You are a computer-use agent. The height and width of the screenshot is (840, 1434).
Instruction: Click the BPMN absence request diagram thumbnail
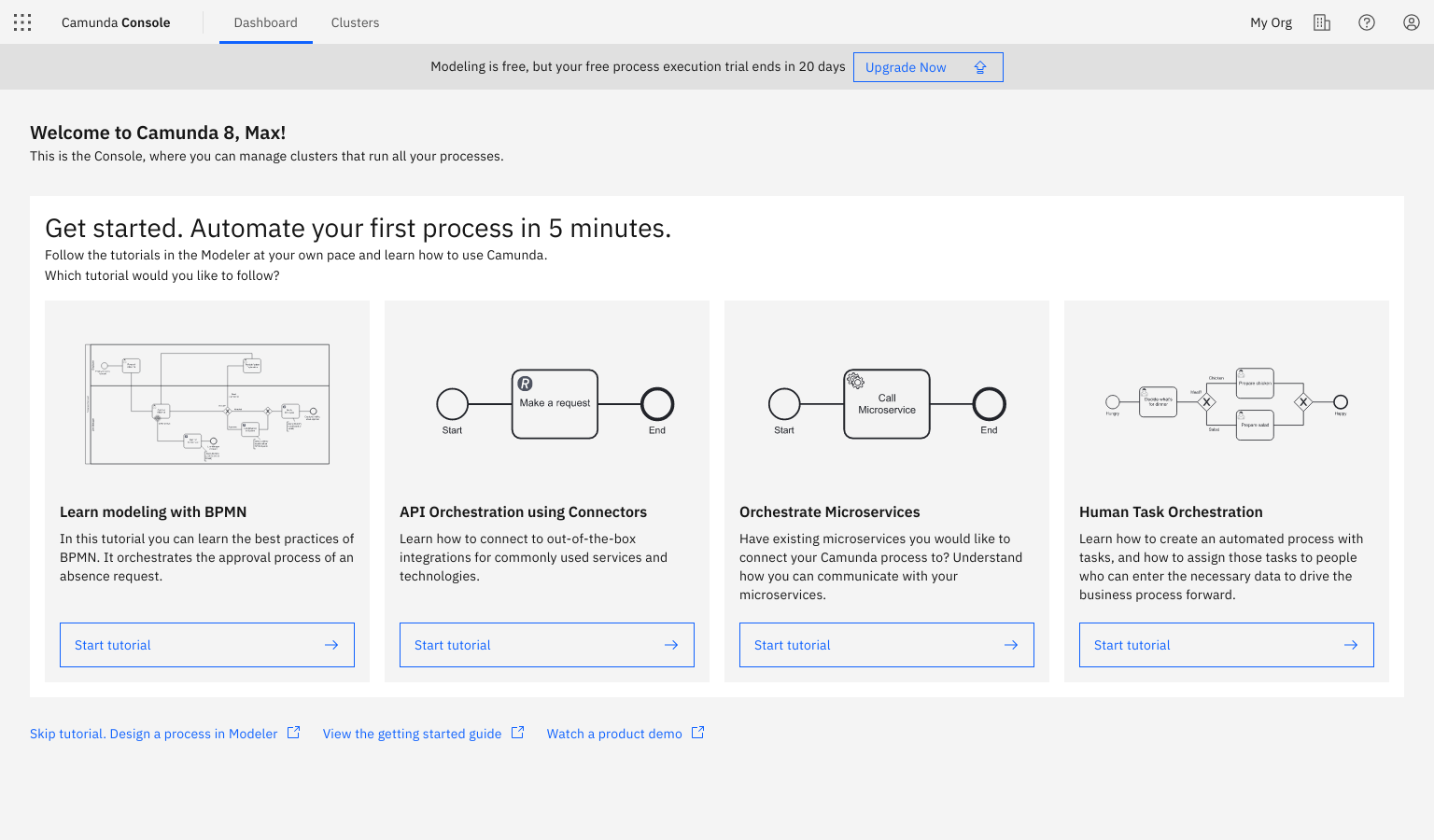pos(207,404)
